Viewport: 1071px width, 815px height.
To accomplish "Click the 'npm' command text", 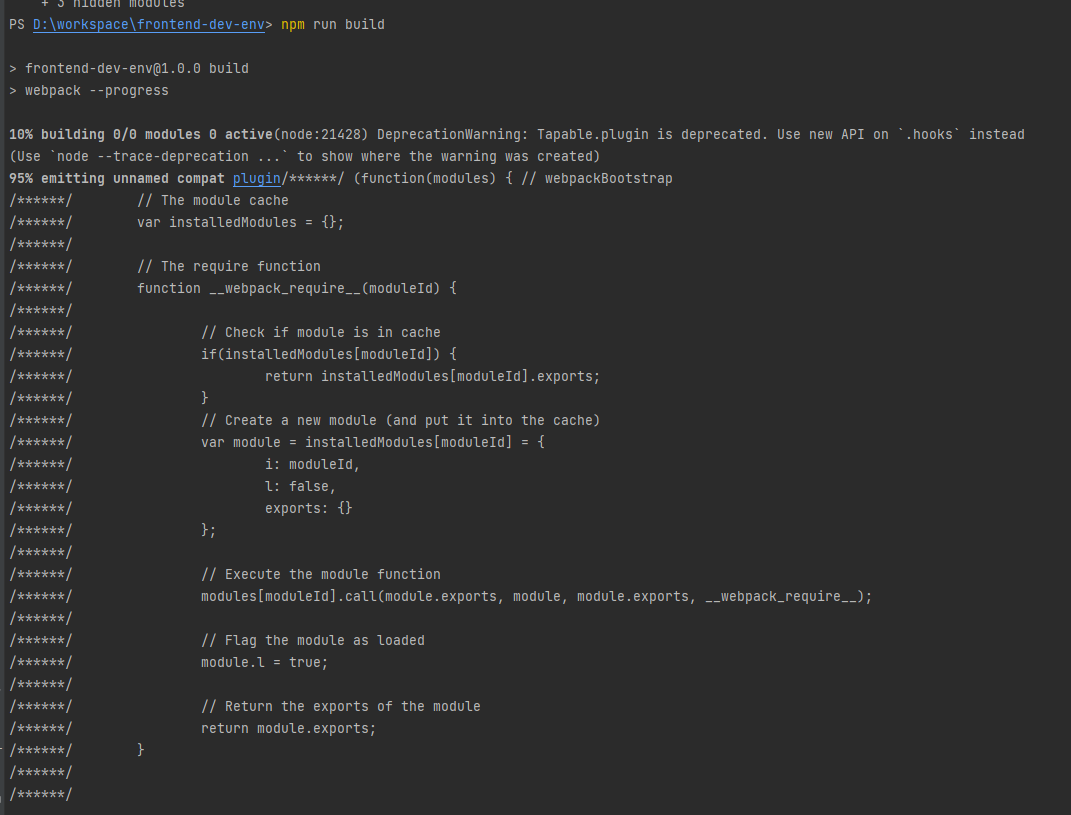I will (x=292, y=25).
